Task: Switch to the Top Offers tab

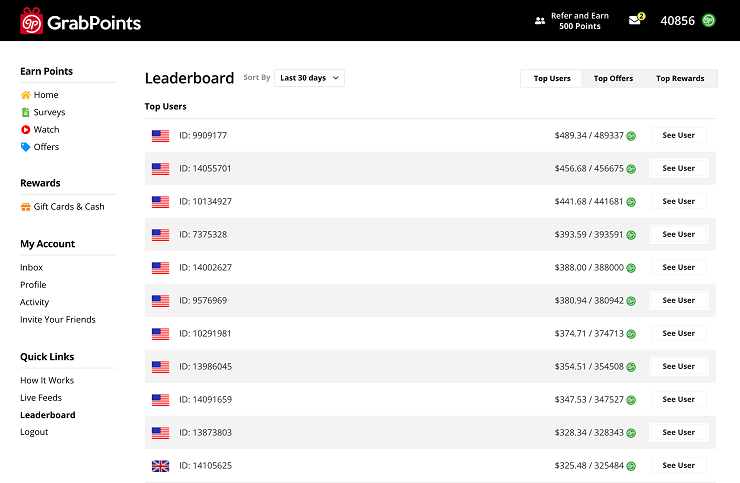Action: 613,78
